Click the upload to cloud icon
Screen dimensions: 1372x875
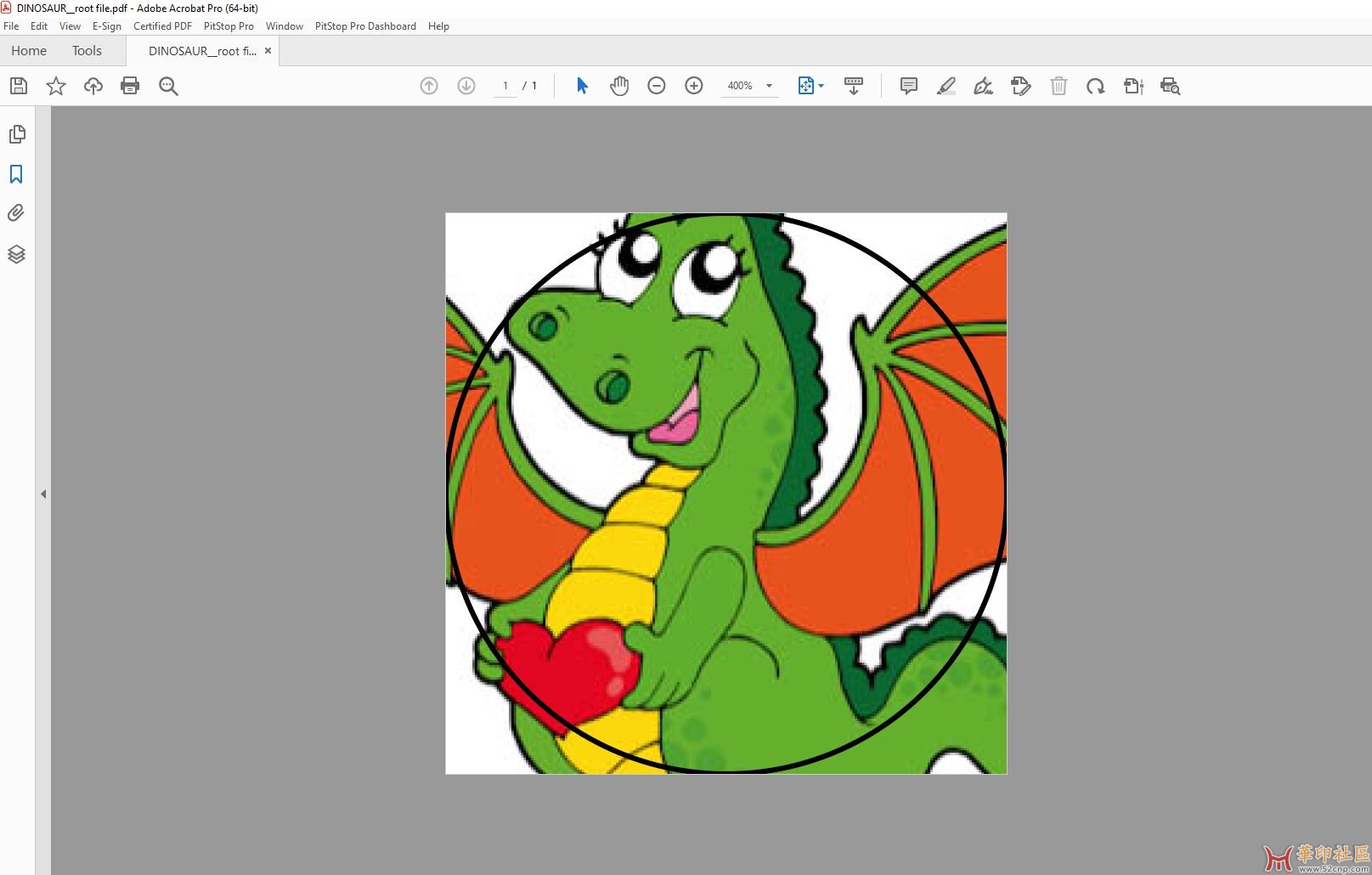tap(93, 86)
